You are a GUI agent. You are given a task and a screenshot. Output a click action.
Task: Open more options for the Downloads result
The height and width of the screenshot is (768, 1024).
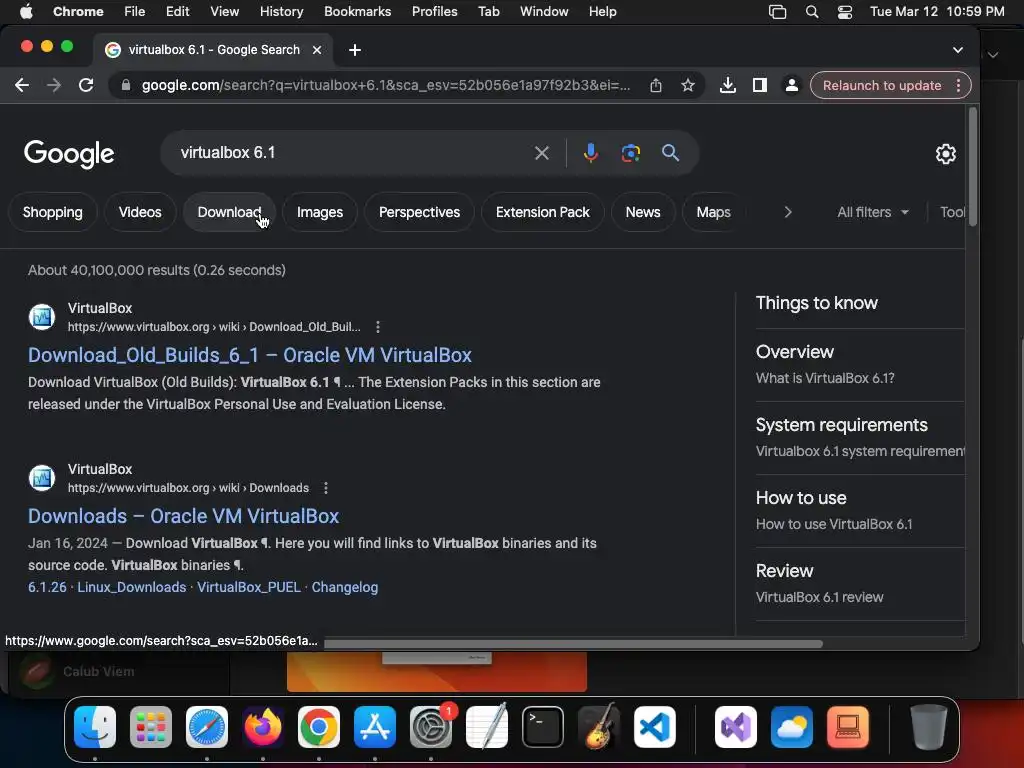(326, 488)
